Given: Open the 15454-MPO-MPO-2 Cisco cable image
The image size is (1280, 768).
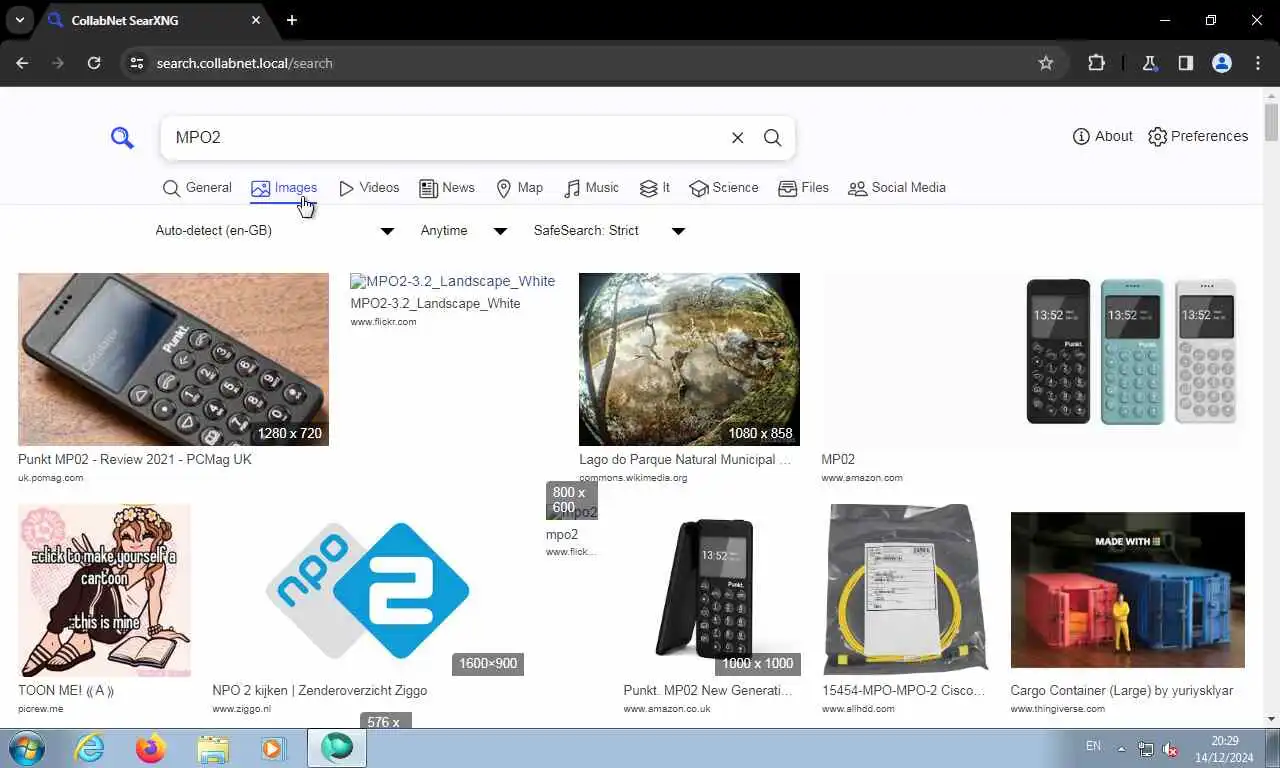Looking at the screenshot, I should click(x=905, y=590).
